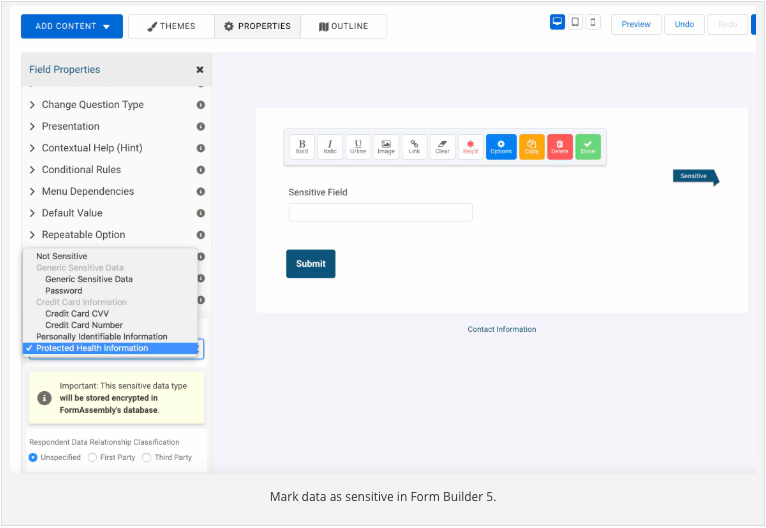Show info icon for Menu Dependencies
Image resolution: width=766 pixels, height=528 pixels.
click(201, 191)
